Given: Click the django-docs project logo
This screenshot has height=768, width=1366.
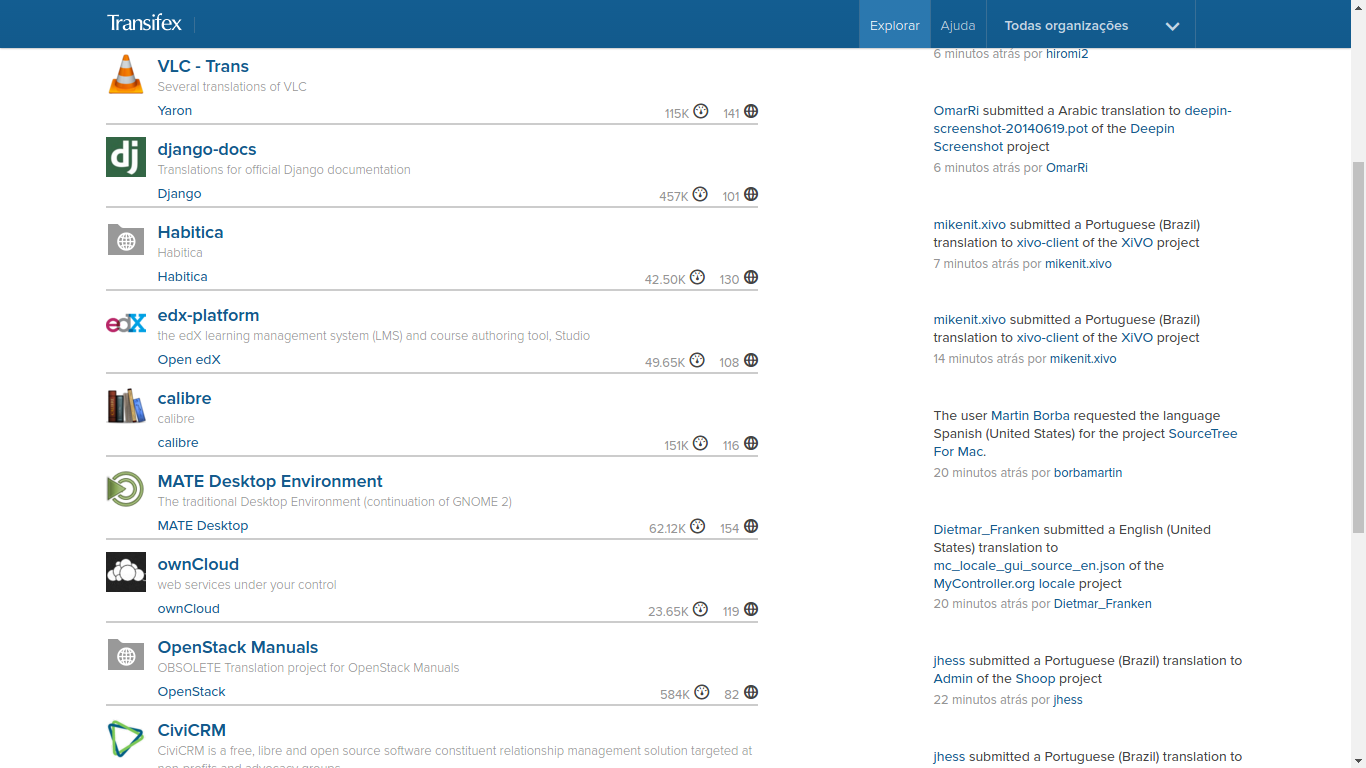Looking at the screenshot, I should [x=126, y=158].
